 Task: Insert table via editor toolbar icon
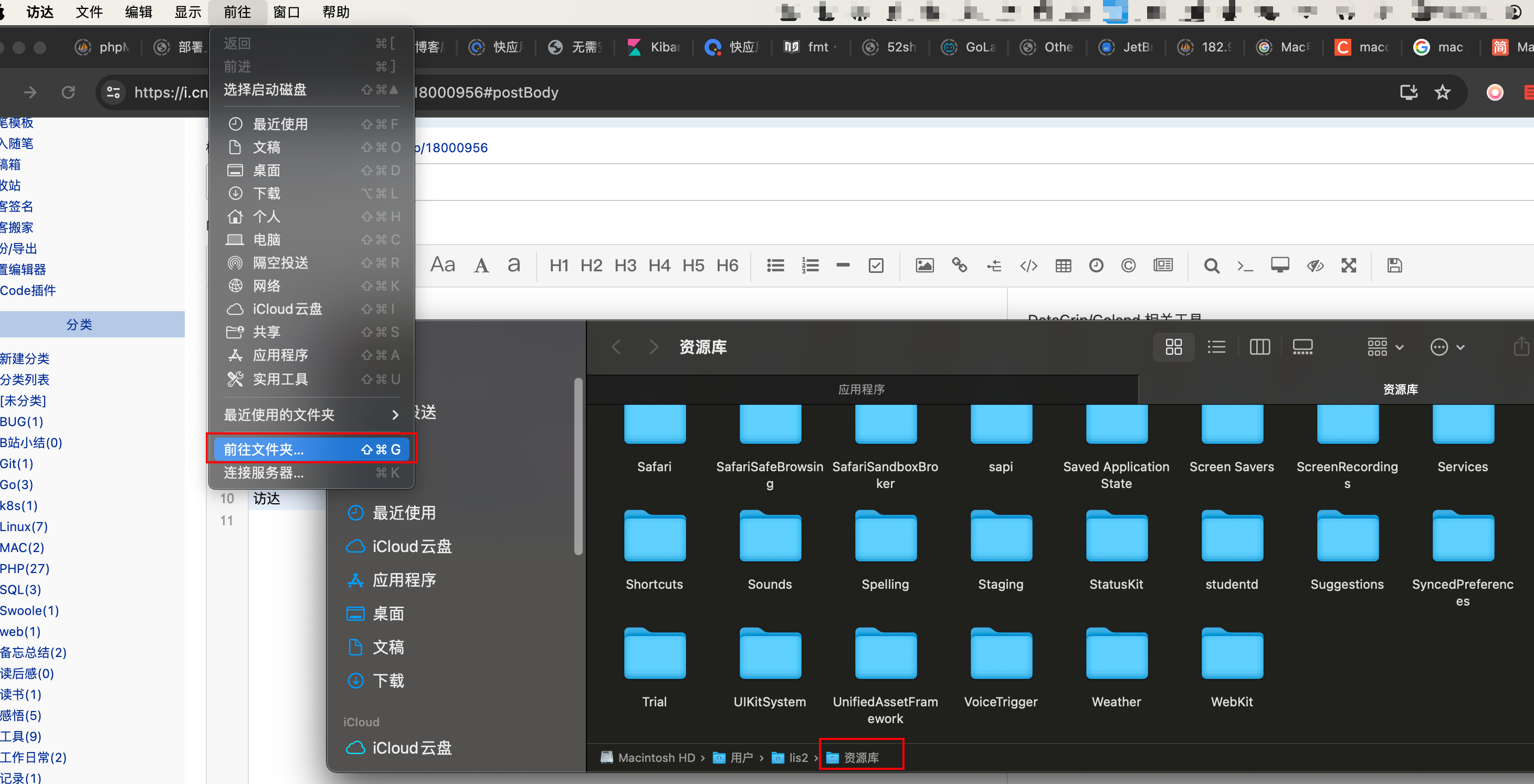pos(1063,266)
